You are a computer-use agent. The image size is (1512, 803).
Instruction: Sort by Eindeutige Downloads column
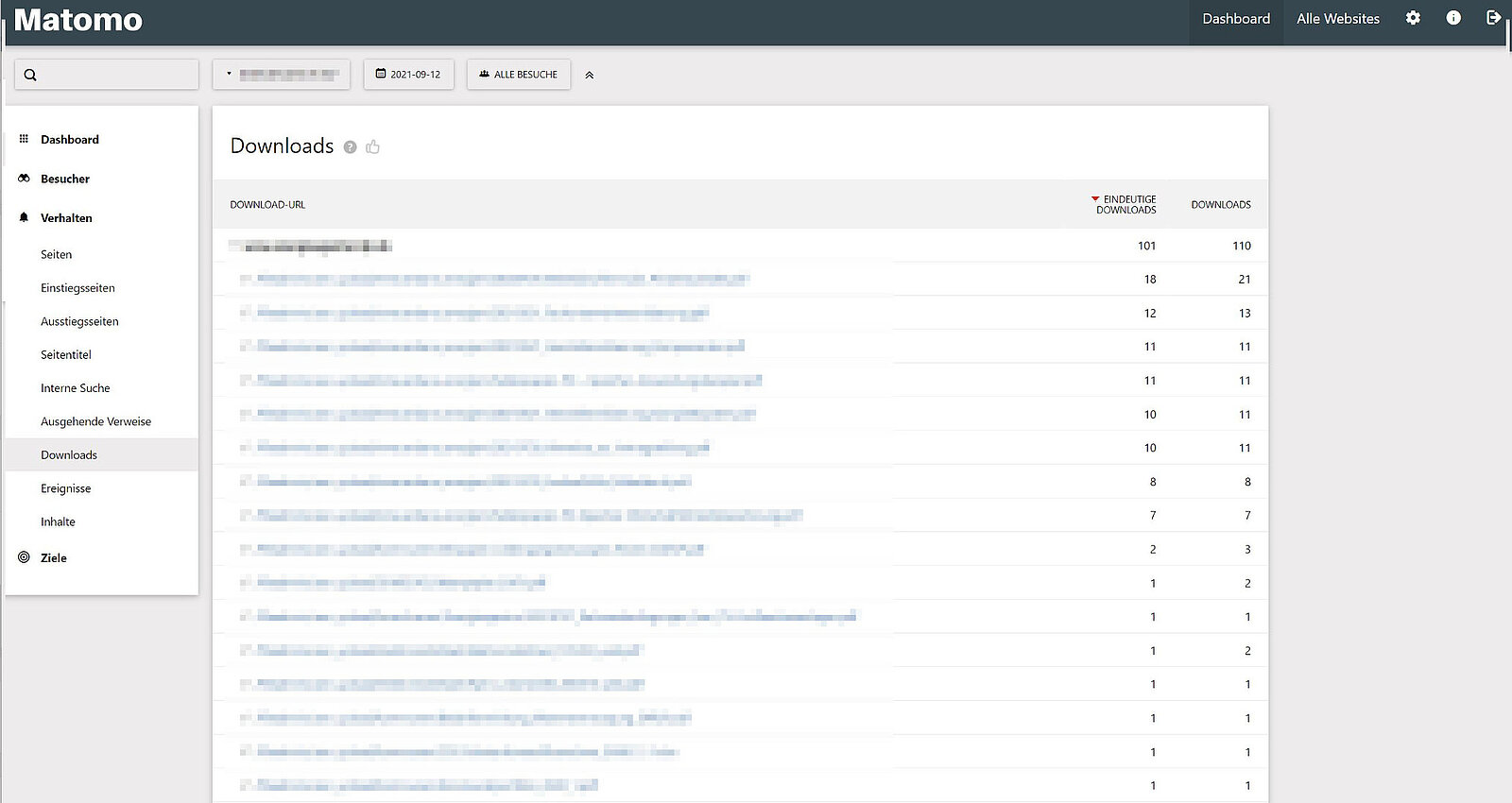tap(1125, 204)
